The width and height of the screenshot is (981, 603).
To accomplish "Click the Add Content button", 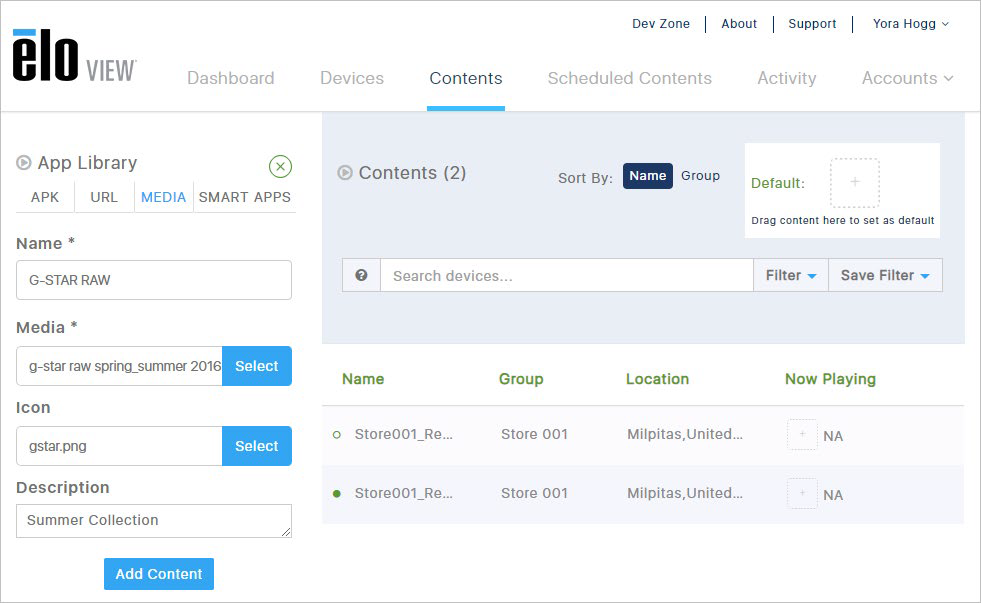I will coord(159,574).
